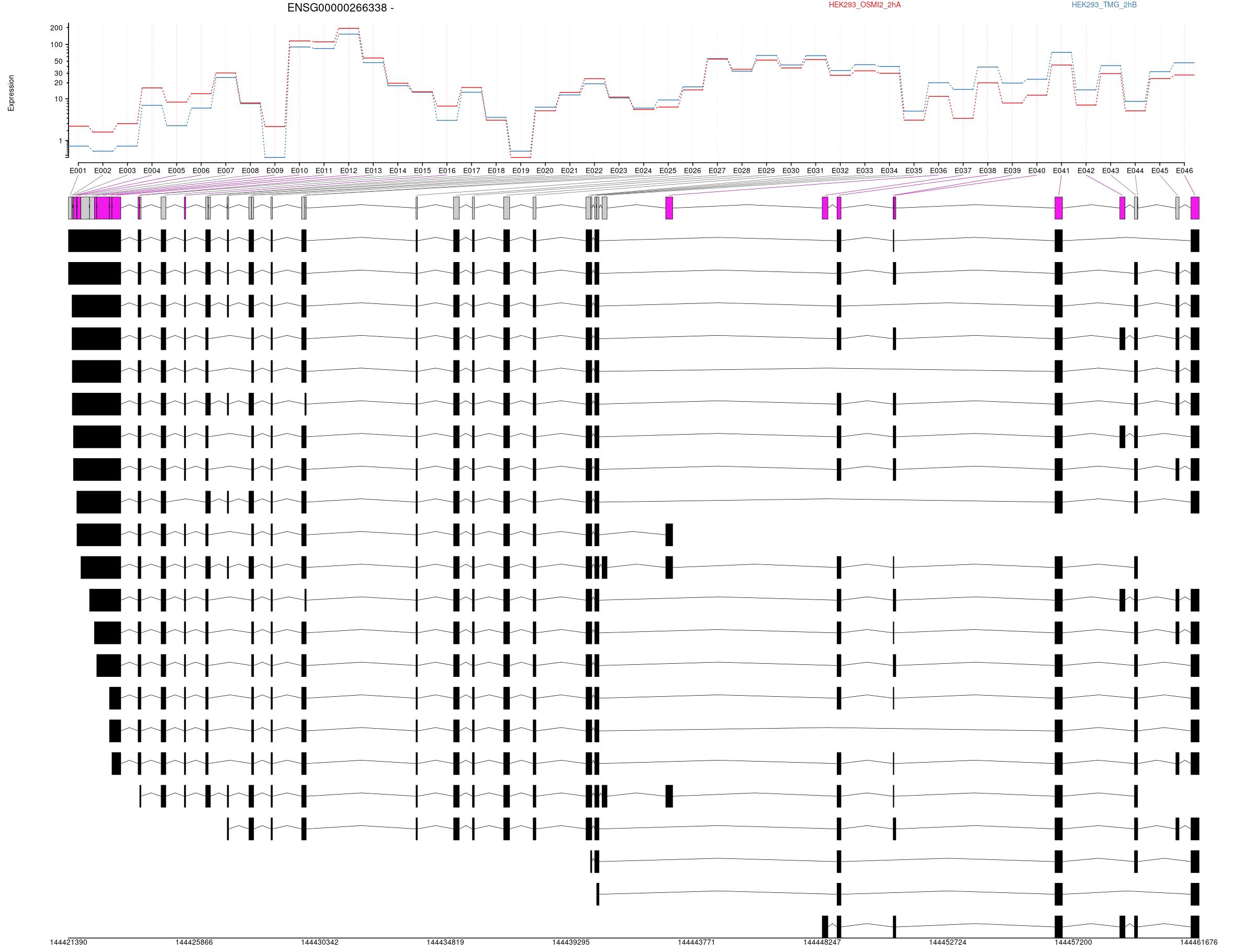The image size is (1256, 952).
Task: Choose exon label E038
Action: click(988, 171)
